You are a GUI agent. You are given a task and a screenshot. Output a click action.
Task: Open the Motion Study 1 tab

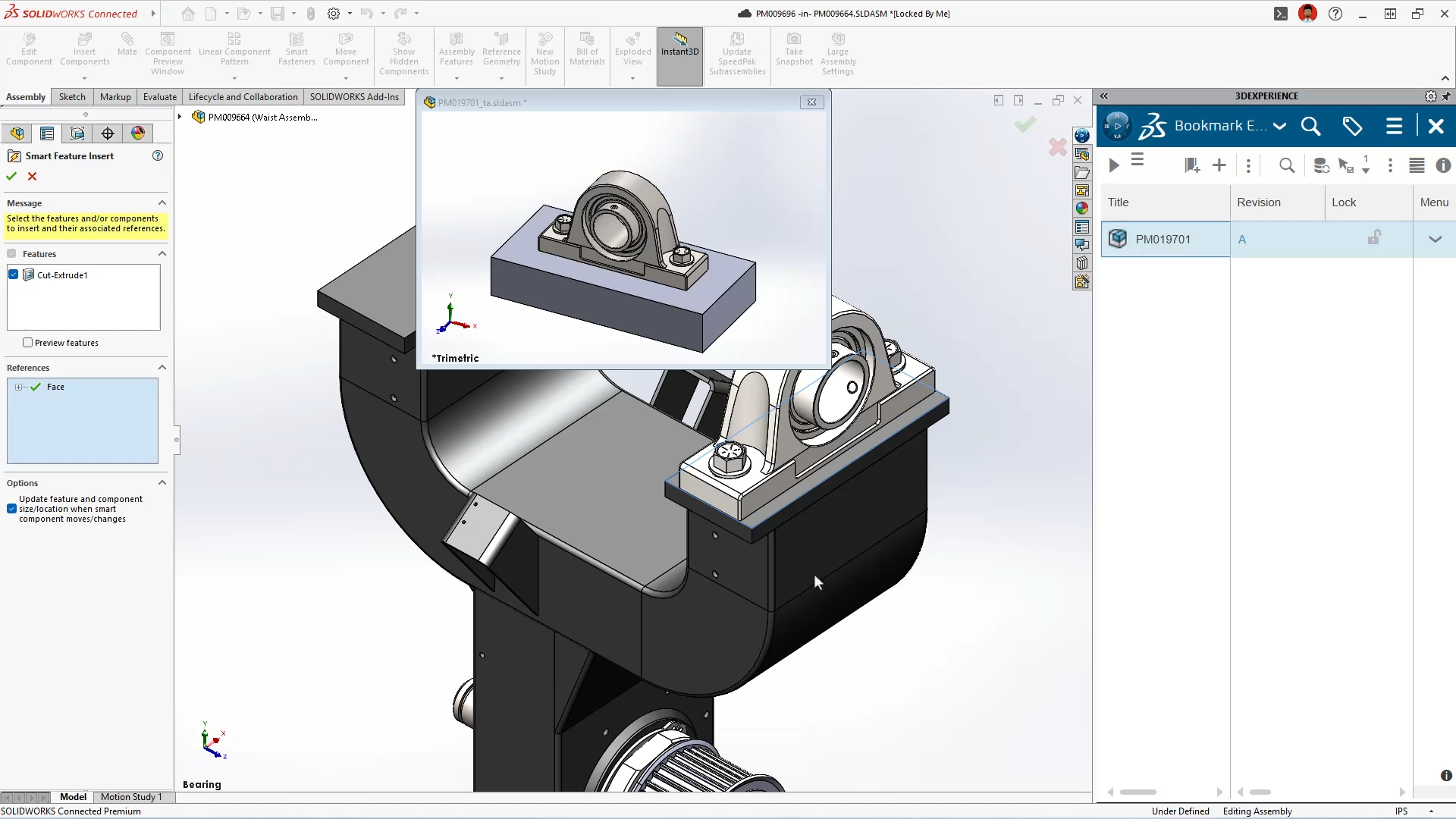click(x=131, y=797)
